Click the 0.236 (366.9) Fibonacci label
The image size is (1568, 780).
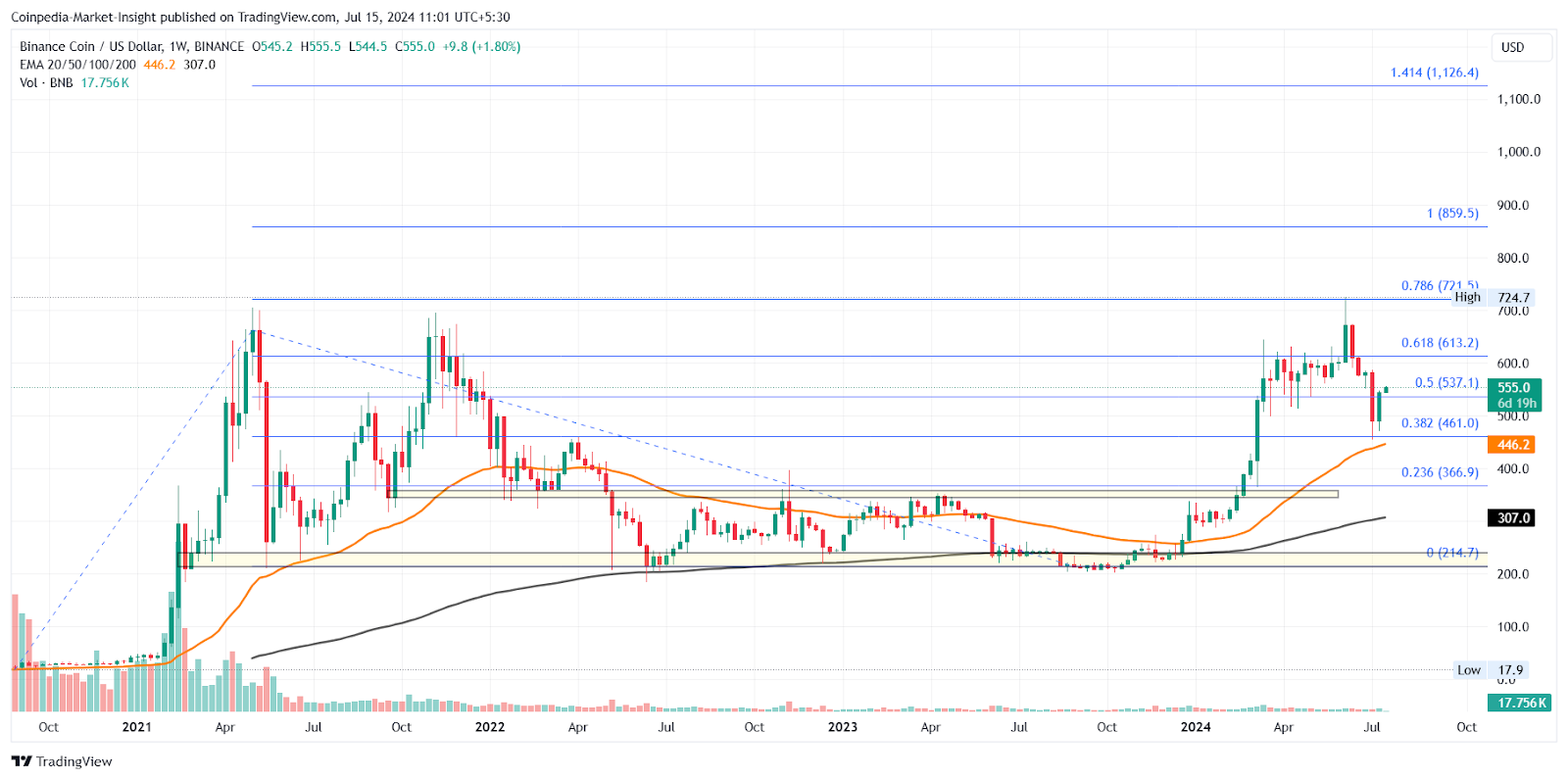tap(1440, 472)
